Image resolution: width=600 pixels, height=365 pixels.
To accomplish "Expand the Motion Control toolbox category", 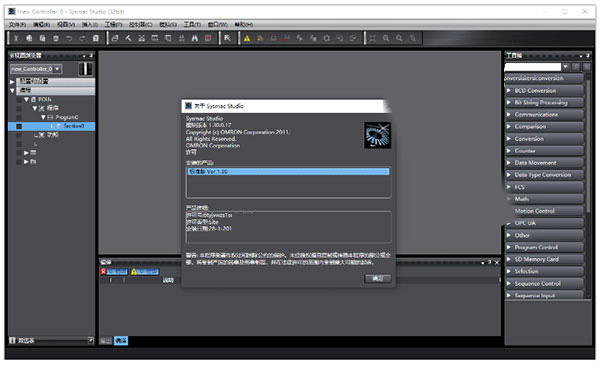I will coord(544,211).
